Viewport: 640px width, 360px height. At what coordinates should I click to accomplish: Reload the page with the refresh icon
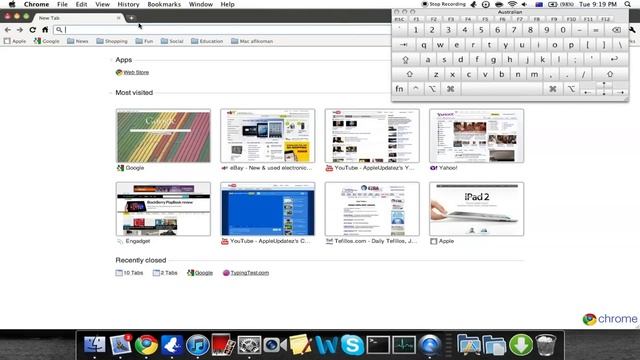click(x=33, y=30)
